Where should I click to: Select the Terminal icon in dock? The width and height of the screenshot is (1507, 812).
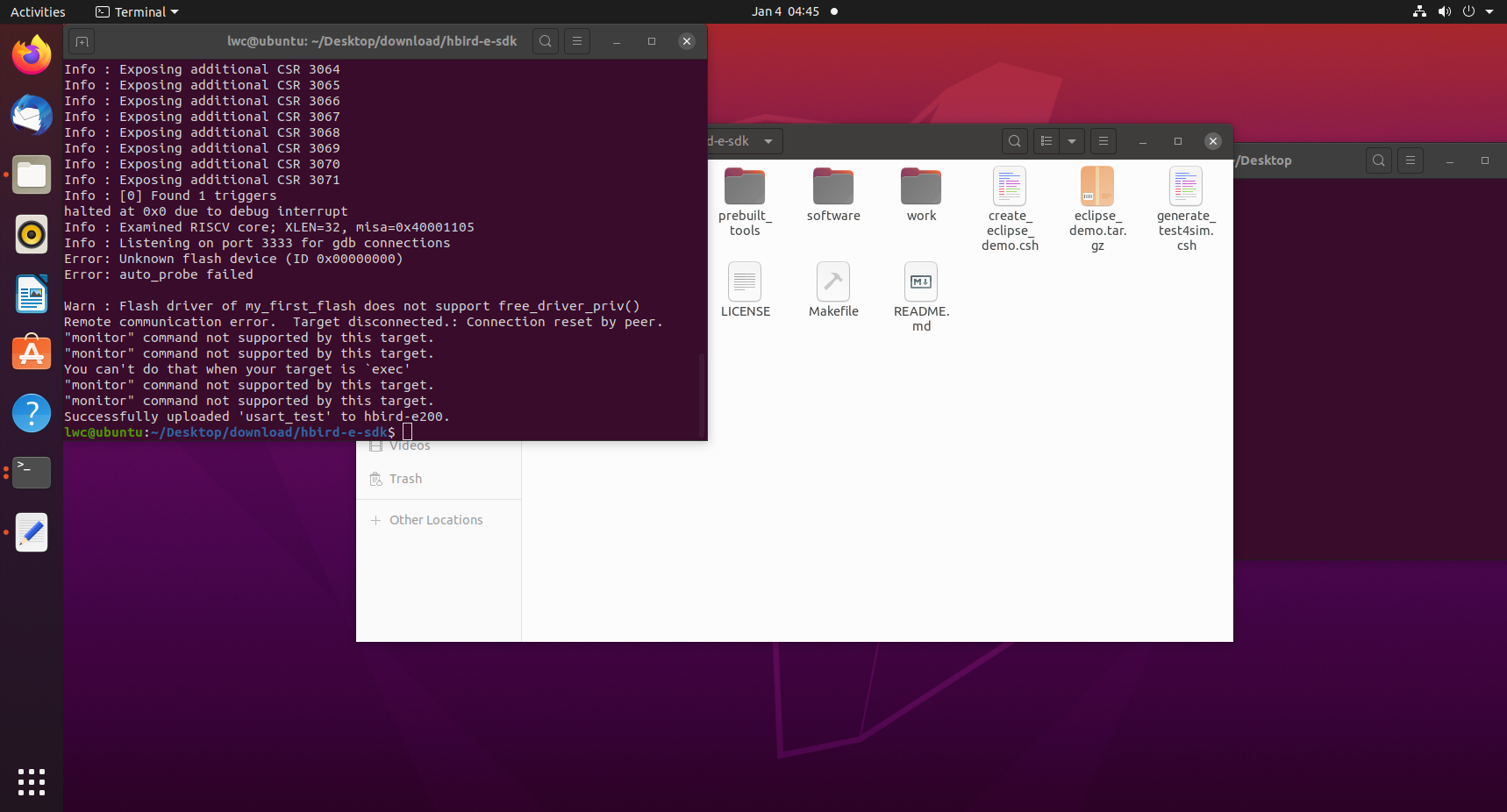coord(32,473)
